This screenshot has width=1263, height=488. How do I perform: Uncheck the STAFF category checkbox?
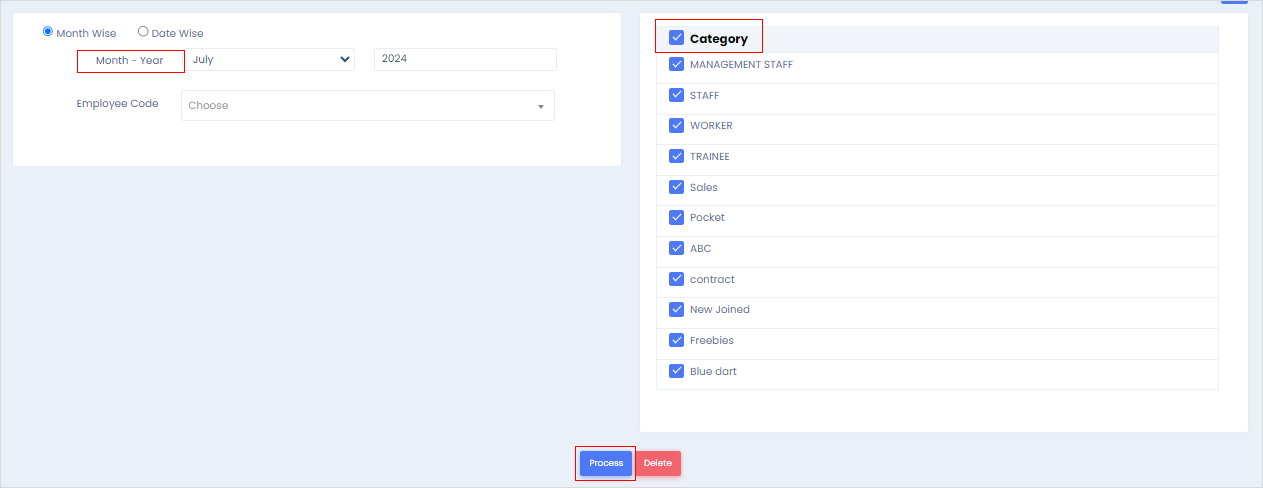click(x=677, y=96)
